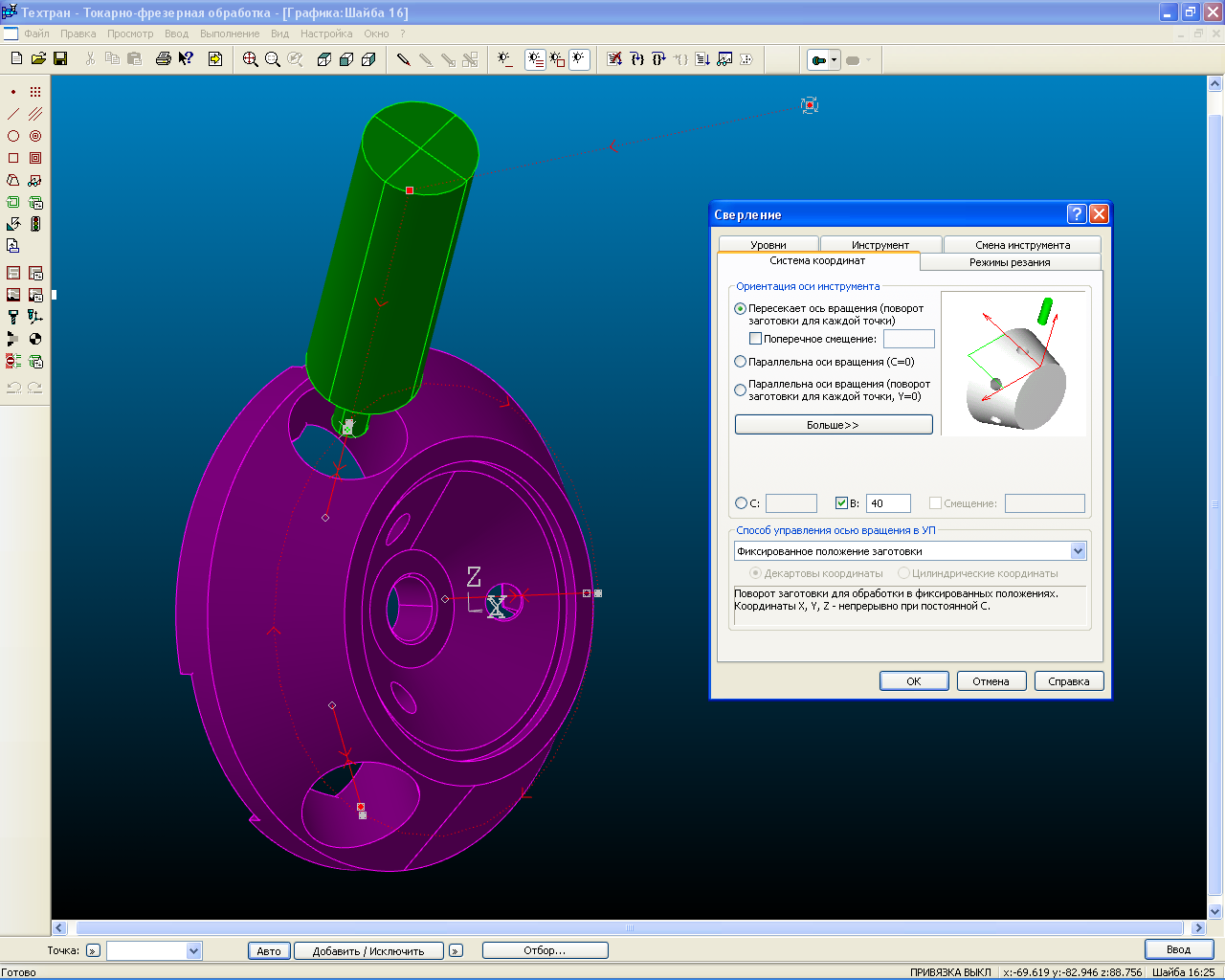Click the Save diskette icon in toolbar
1225x980 pixels.
[x=60, y=59]
